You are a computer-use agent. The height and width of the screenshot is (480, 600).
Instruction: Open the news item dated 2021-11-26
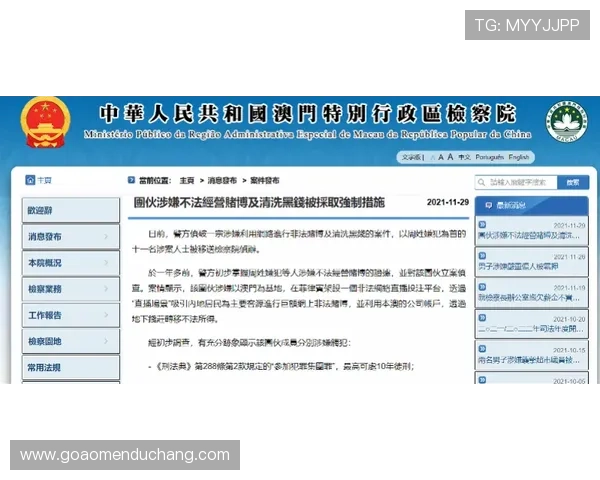coord(532,262)
